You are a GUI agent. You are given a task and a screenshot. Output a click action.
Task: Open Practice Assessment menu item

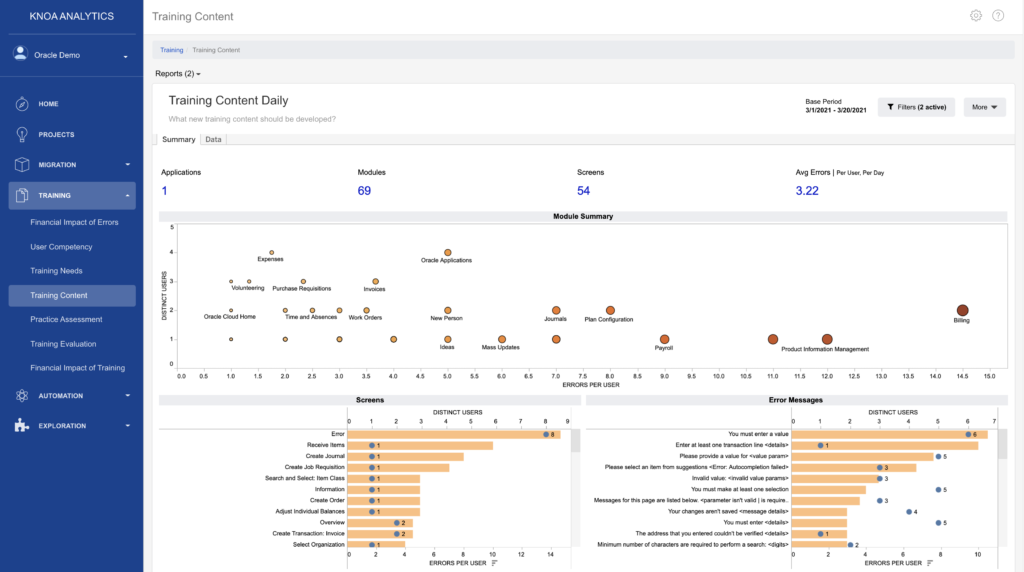(x=66, y=319)
